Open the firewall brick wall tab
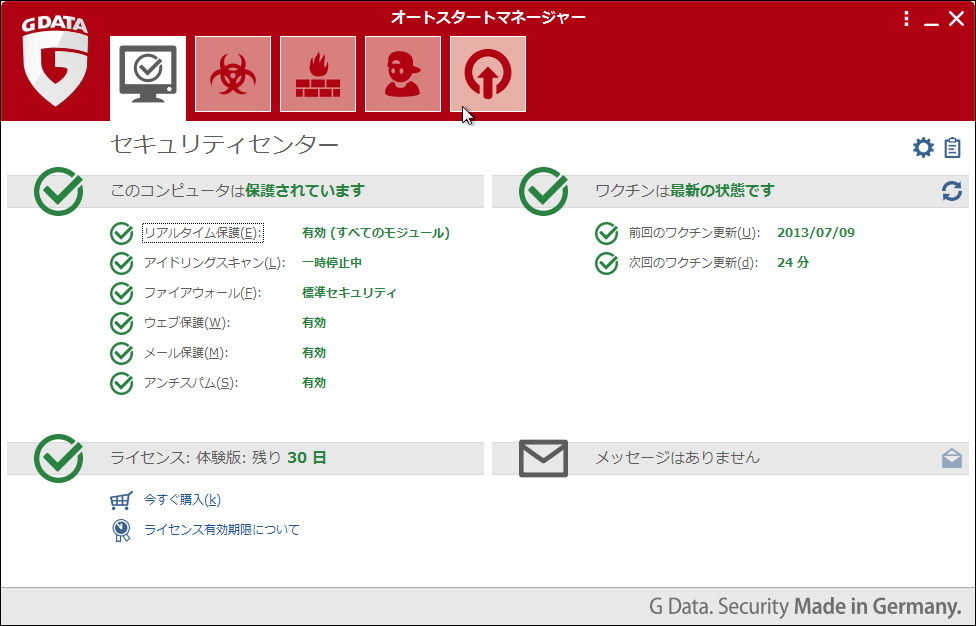This screenshot has height=626, width=976. [x=318, y=74]
